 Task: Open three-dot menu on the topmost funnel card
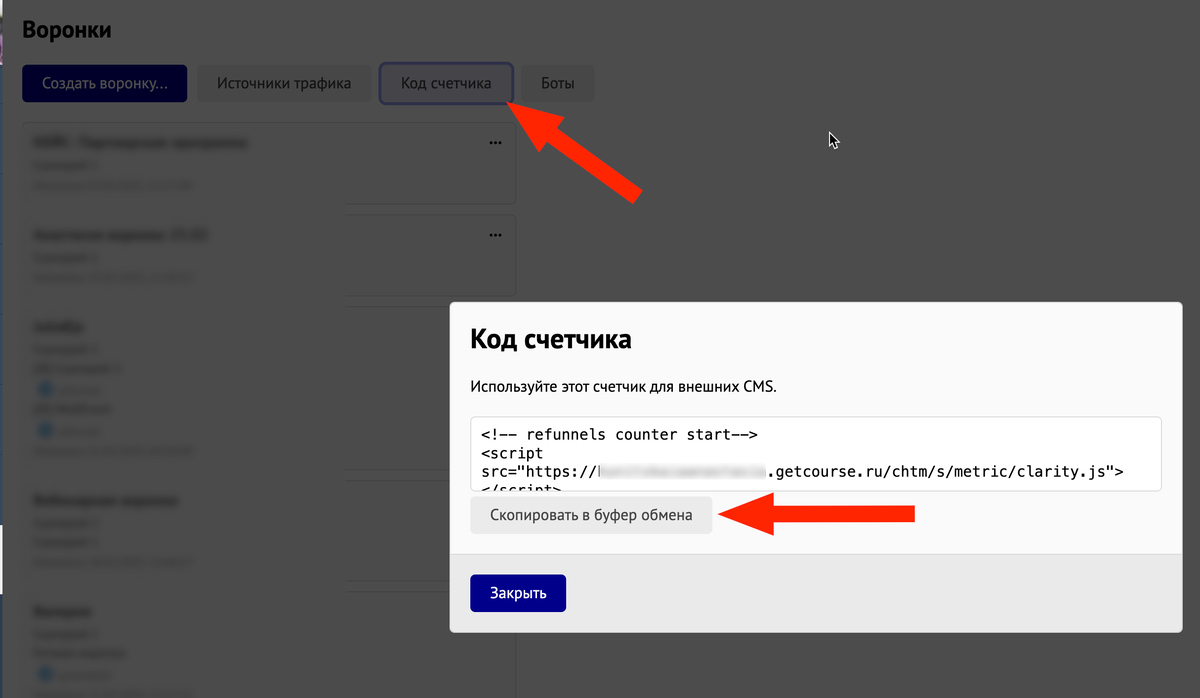495,143
